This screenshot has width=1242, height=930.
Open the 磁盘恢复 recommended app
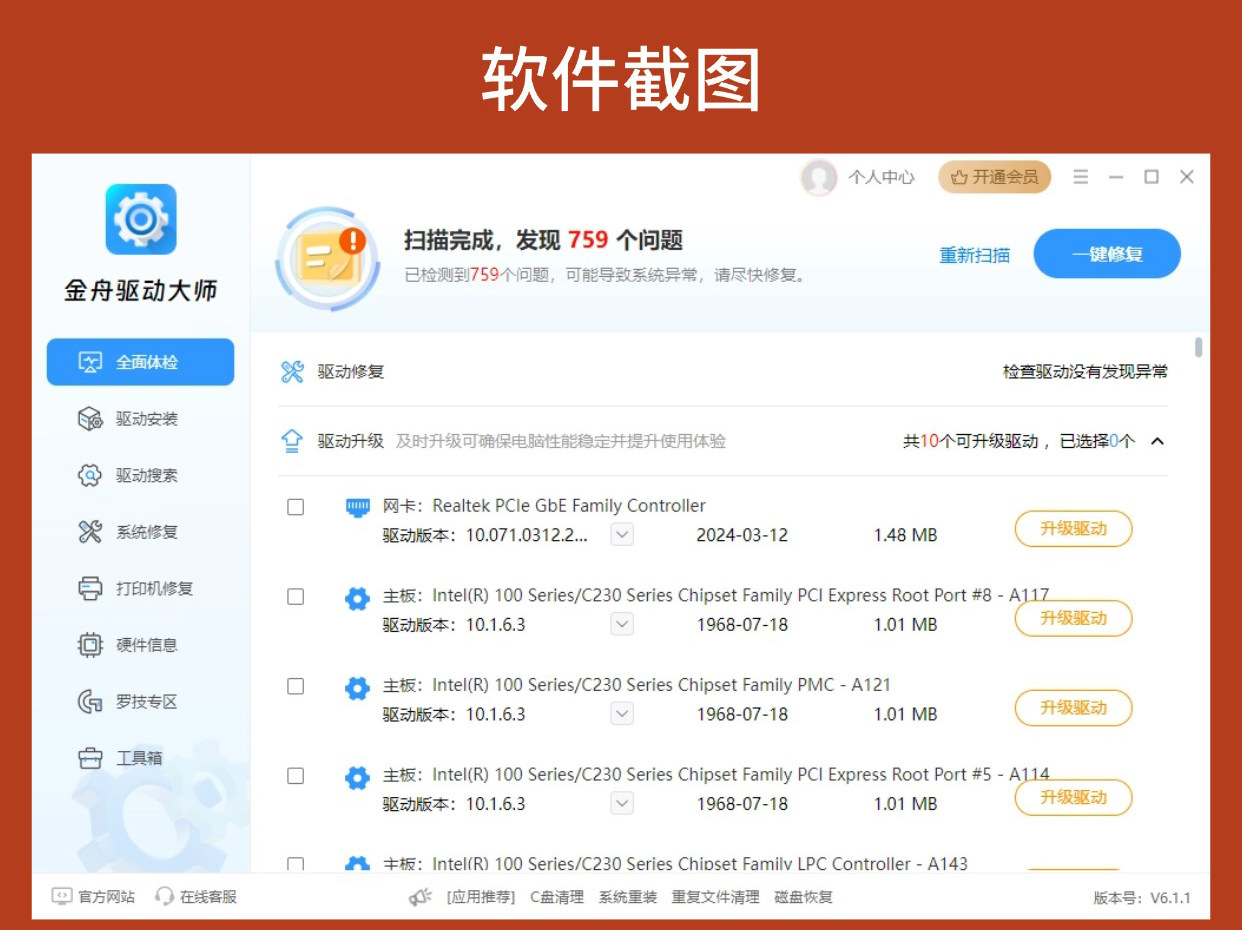click(x=803, y=897)
